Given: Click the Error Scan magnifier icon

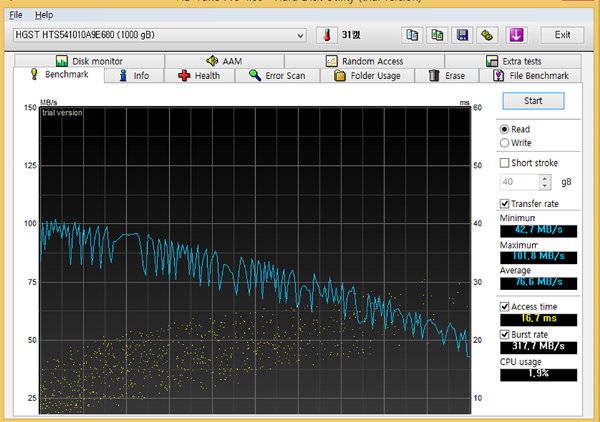Looking at the screenshot, I should coord(255,75).
